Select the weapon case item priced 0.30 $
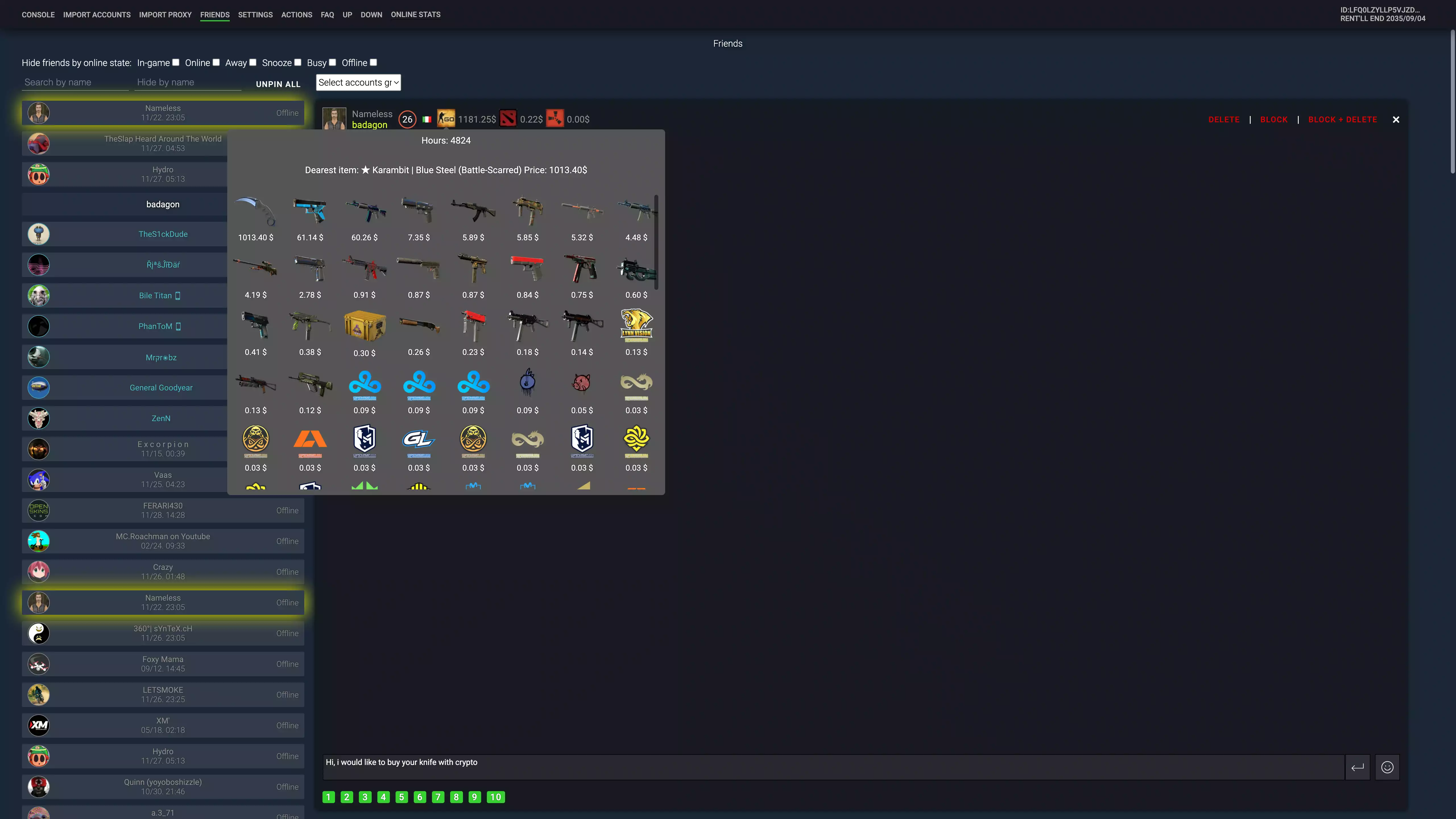The height and width of the screenshot is (819, 1456). [365, 326]
